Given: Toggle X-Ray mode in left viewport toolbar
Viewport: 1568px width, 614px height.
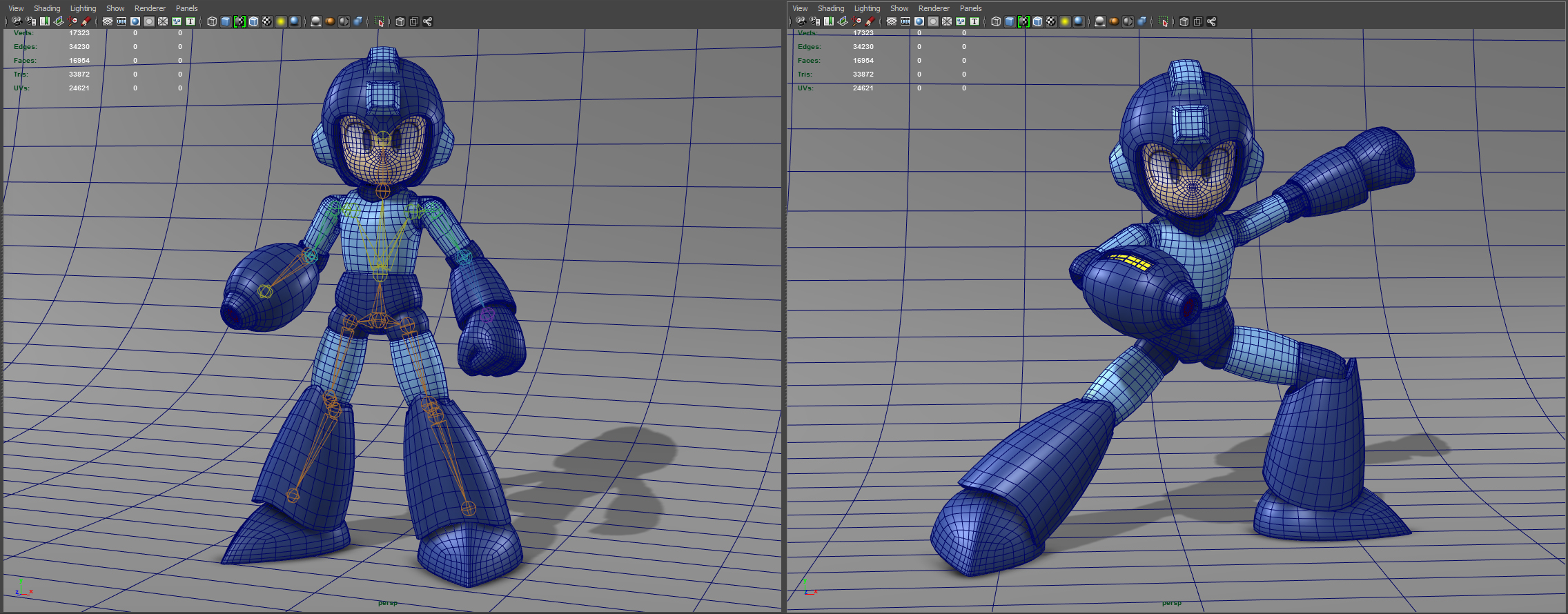Looking at the screenshot, I should 400,21.
